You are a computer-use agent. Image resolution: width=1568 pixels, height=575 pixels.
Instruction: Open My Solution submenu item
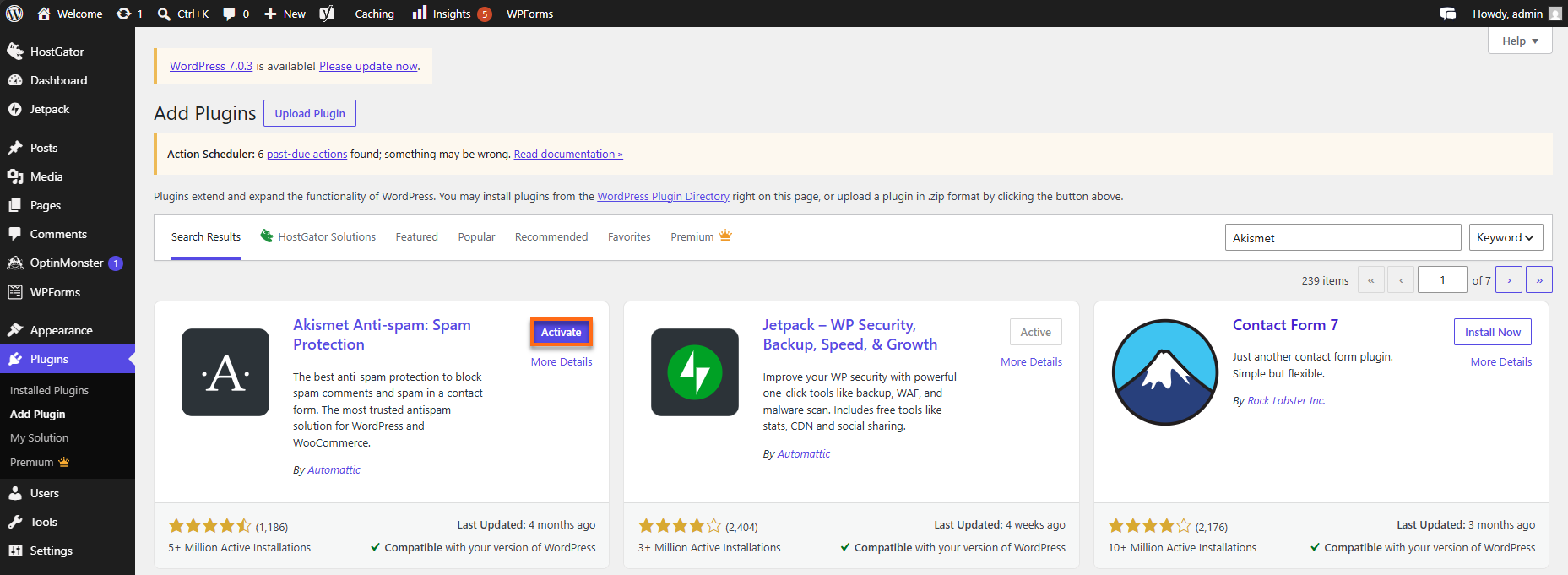[x=39, y=437]
